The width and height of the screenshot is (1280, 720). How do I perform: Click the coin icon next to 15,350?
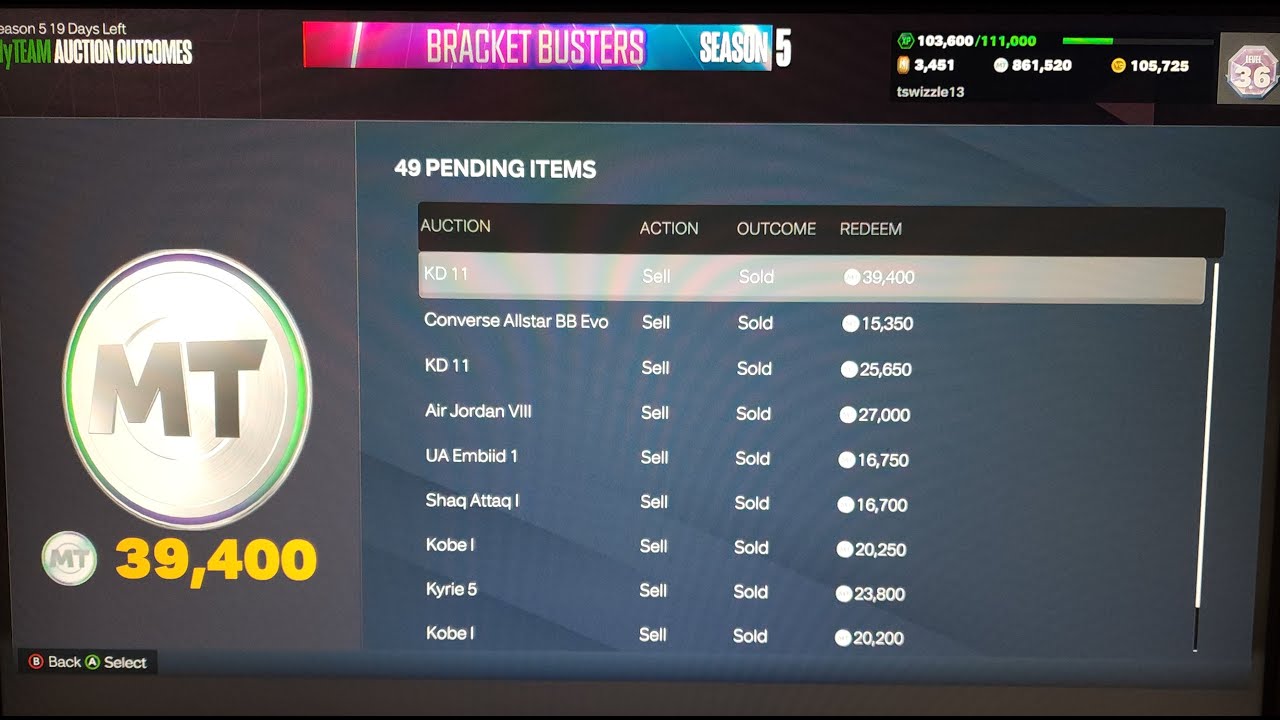coord(851,323)
